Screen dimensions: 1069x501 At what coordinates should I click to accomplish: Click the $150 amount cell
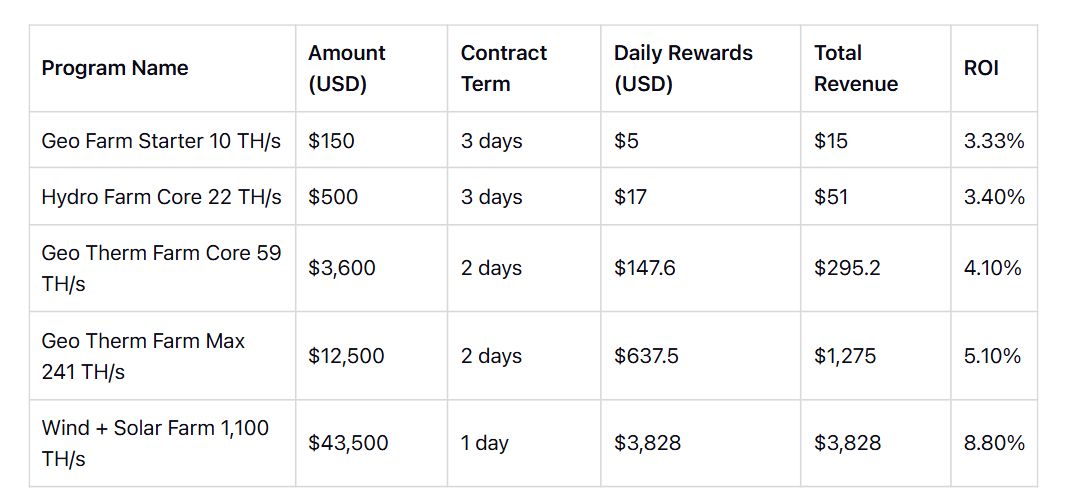(x=331, y=141)
